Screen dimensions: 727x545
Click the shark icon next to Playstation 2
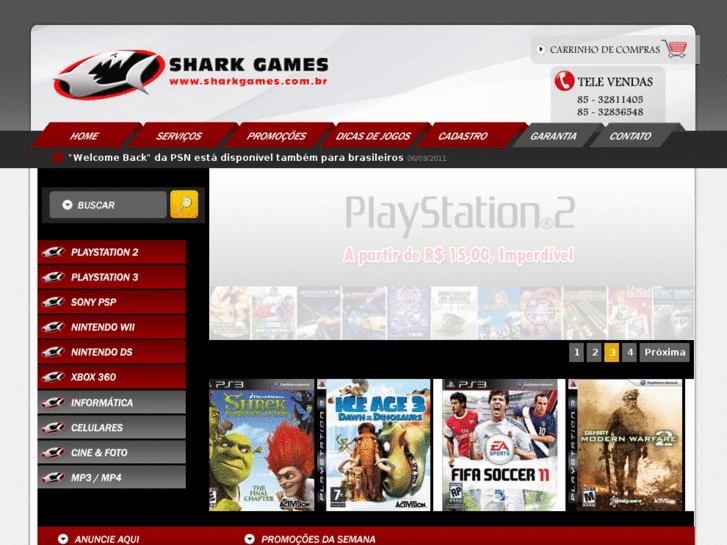[53, 252]
